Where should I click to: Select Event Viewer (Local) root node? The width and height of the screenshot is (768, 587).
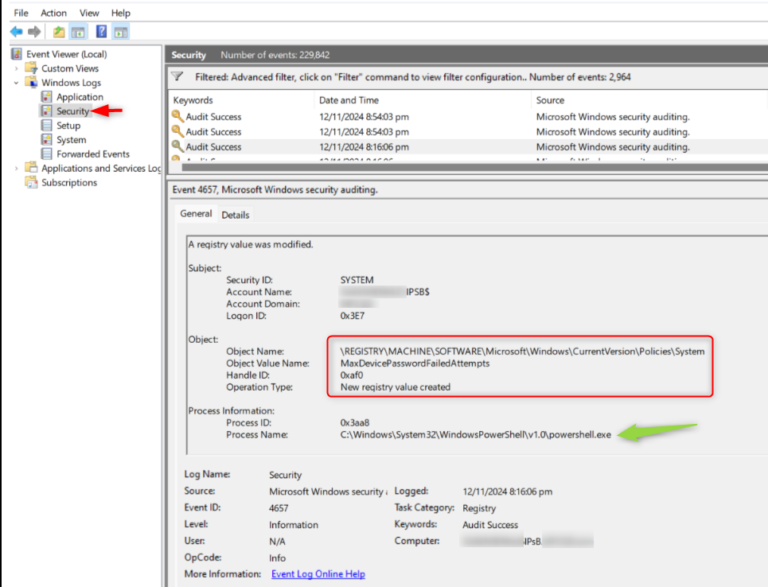pyautogui.click(x=67, y=54)
